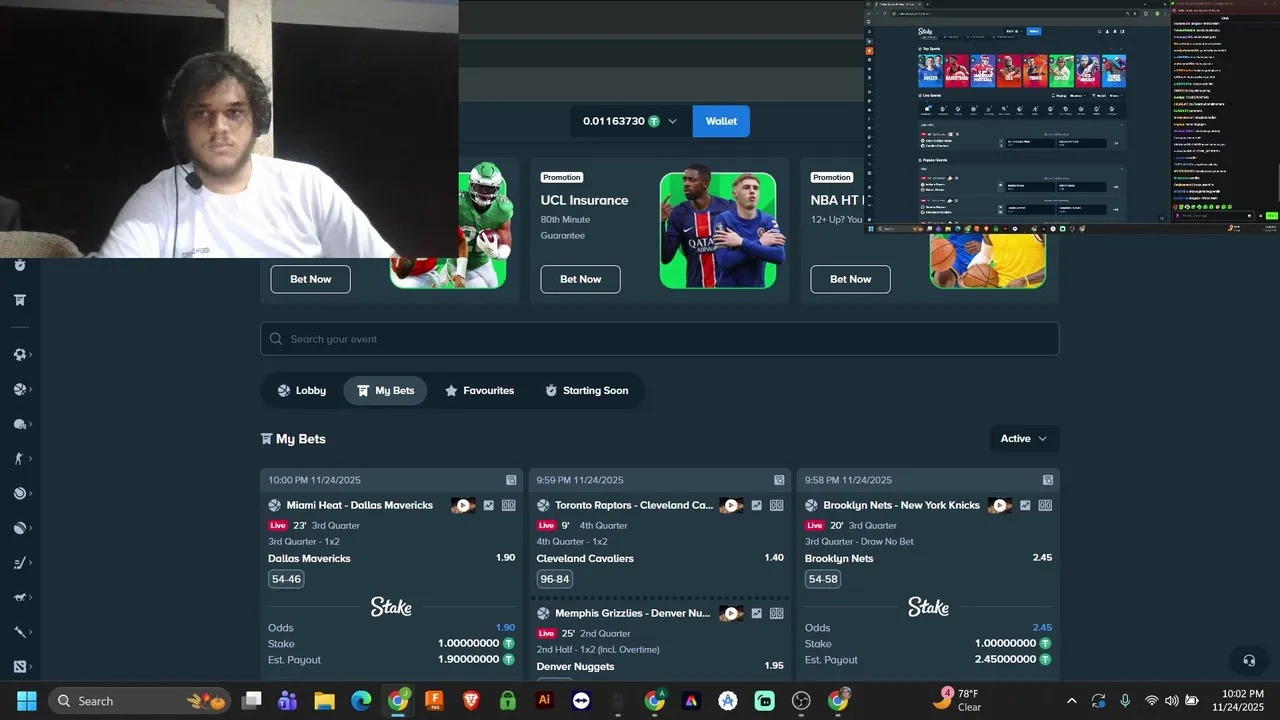Screen dimensions: 1280x720
Task: Click the Memphis Grizzlies - Denver match title
Action: [x=634, y=614]
